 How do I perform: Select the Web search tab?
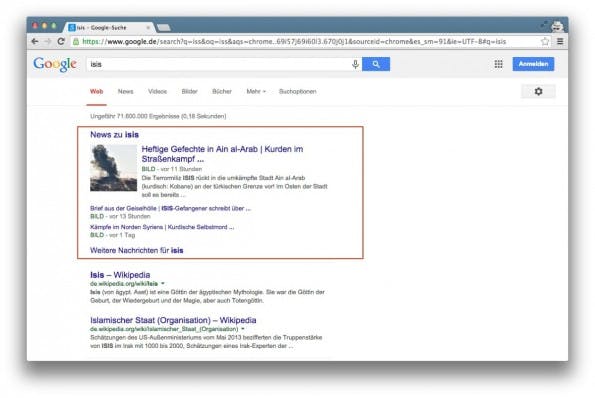click(96, 91)
